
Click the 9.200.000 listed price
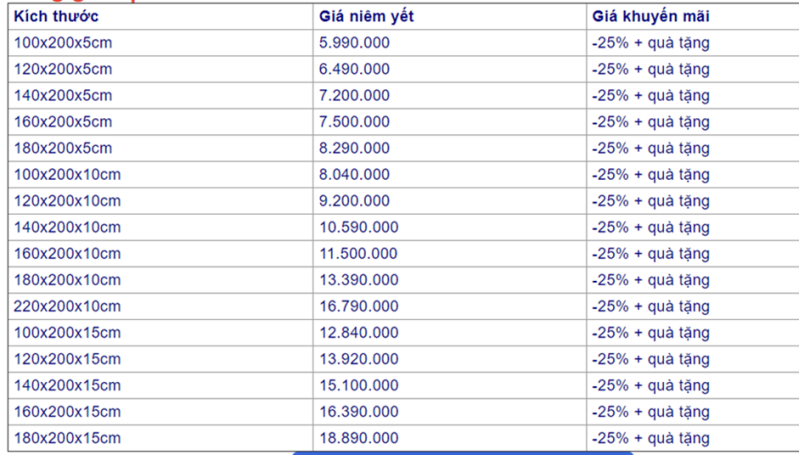coord(355,201)
